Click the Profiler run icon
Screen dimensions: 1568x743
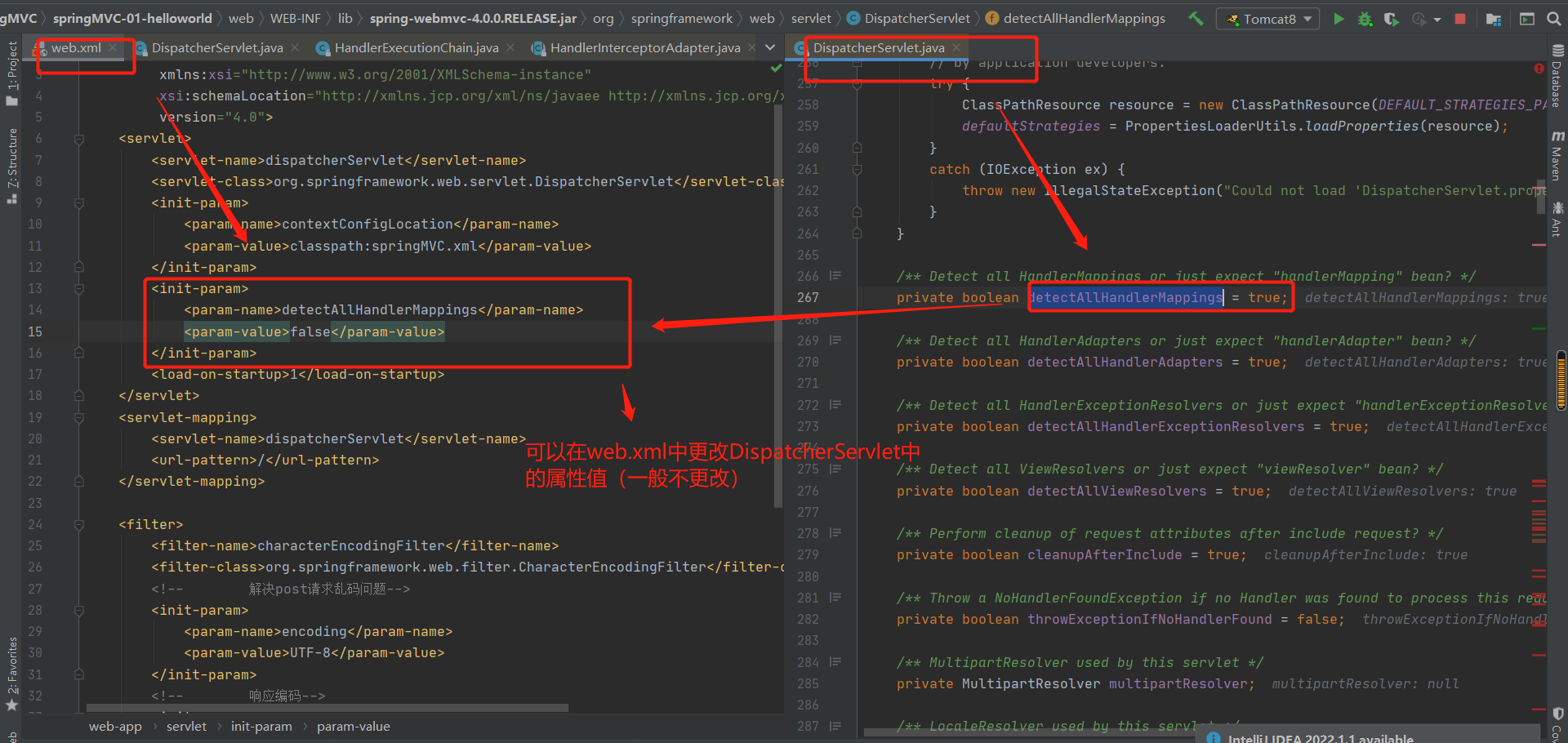(x=1419, y=19)
